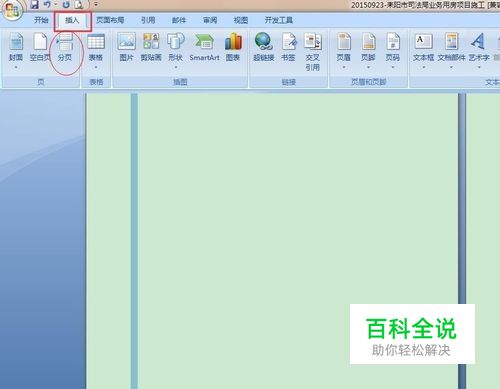Screen dimensions: 500x389
Task: Insert page numbers with 页码
Action: point(393,47)
